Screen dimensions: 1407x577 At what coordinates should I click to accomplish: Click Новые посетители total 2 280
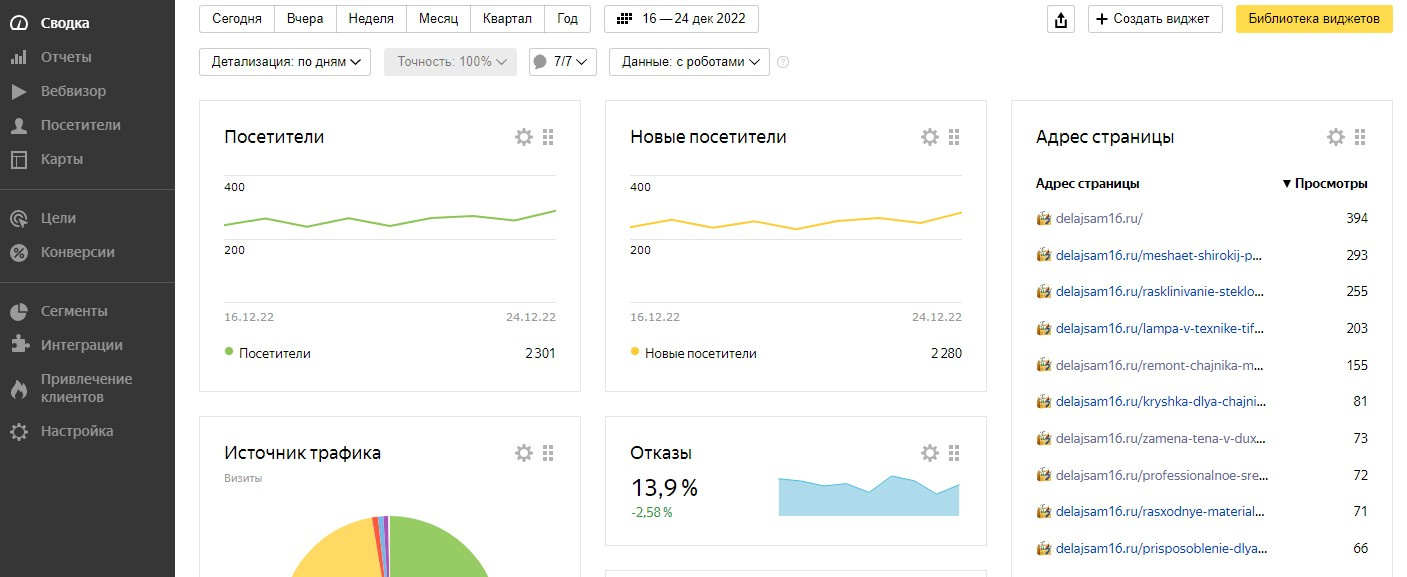[x=946, y=353]
